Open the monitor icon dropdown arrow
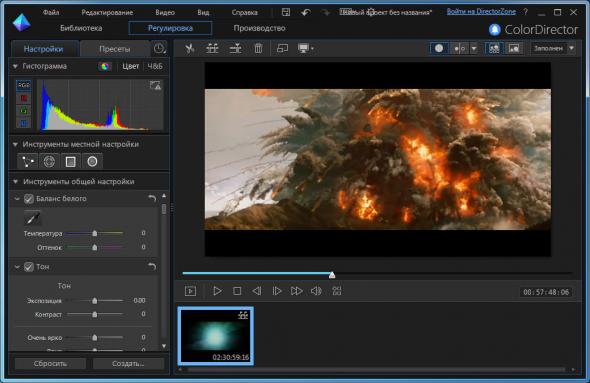The image size is (590, 383). point(312,49)
